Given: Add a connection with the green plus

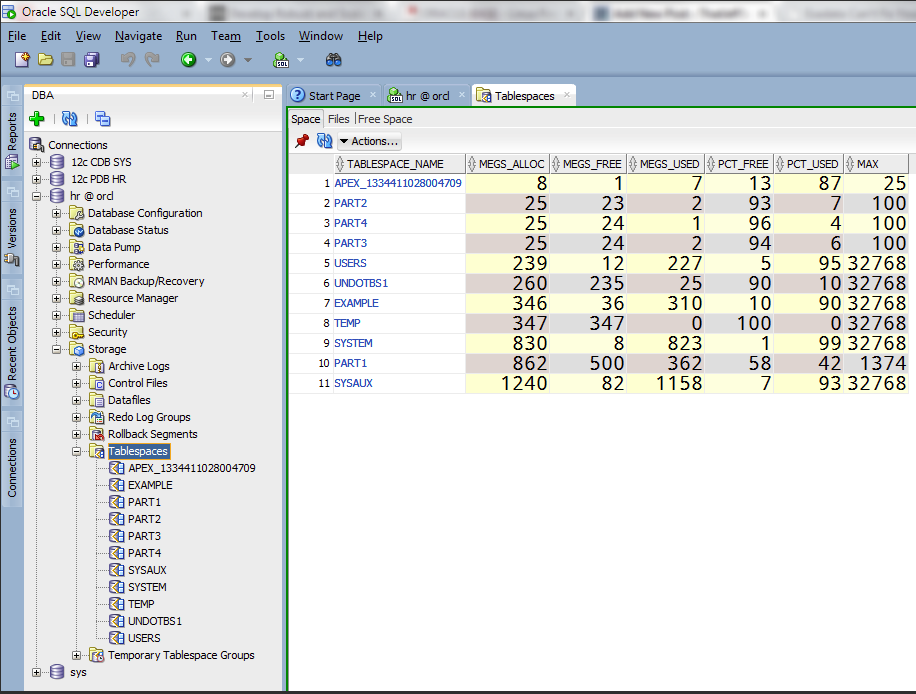Looking at the screenshot, I should click(x=37, y=119).
